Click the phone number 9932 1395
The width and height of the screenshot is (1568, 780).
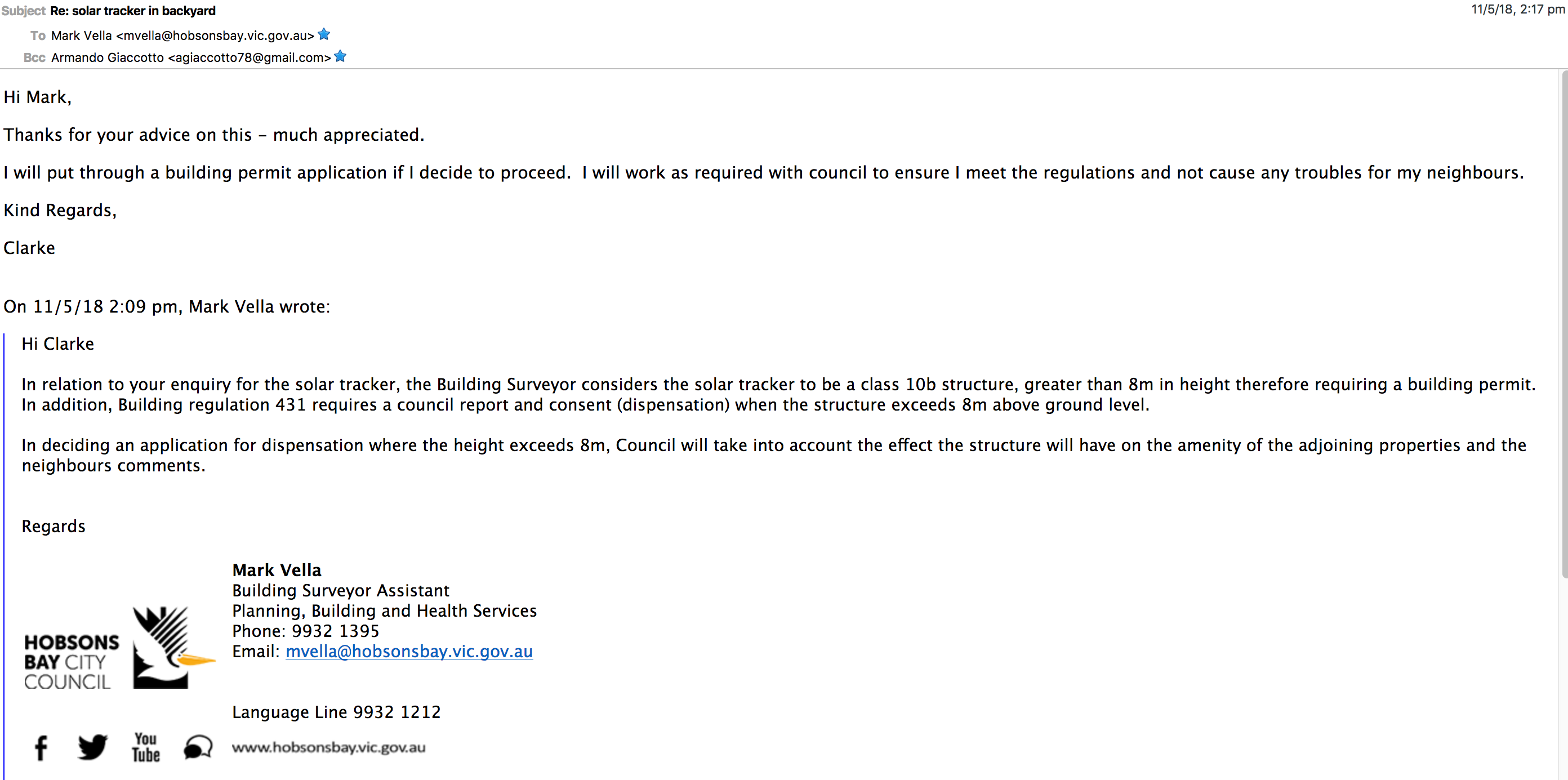(x=335, y=631)
